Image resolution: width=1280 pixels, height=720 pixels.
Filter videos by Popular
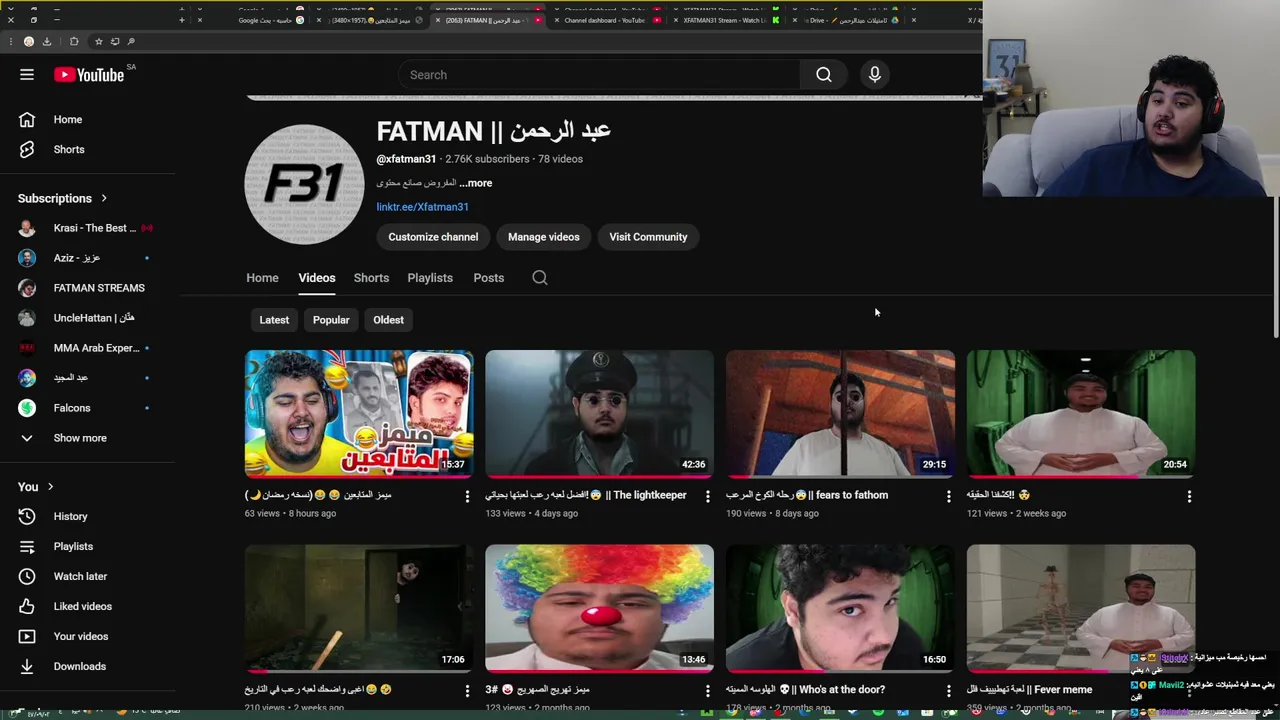(x=331, y=320)
